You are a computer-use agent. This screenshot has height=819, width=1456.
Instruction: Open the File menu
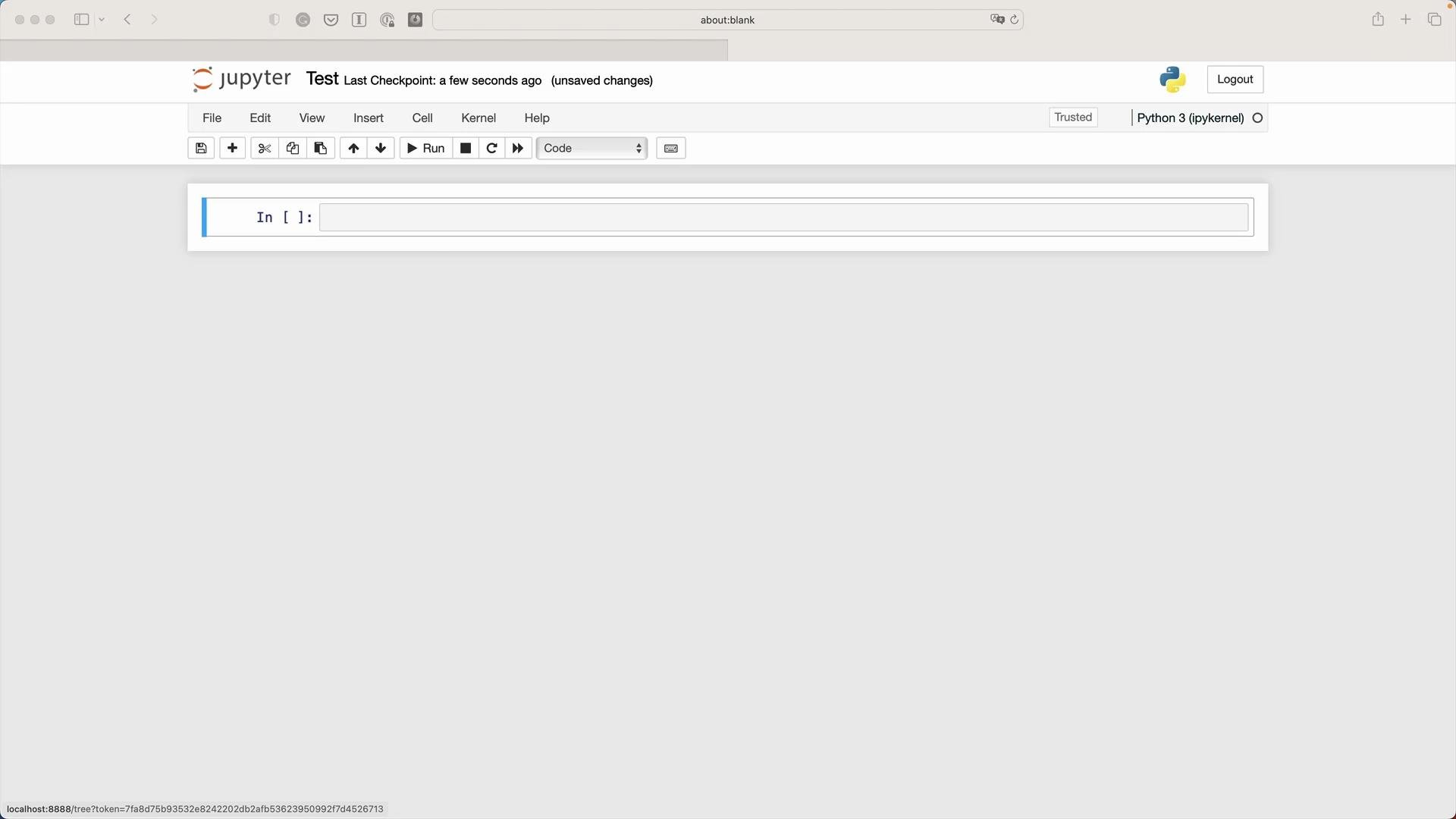(212, 118)
